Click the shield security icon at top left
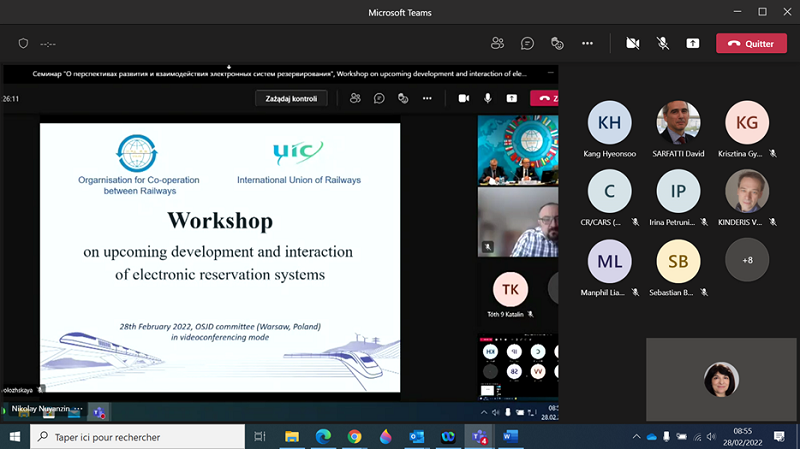 [x=23, y=44]
